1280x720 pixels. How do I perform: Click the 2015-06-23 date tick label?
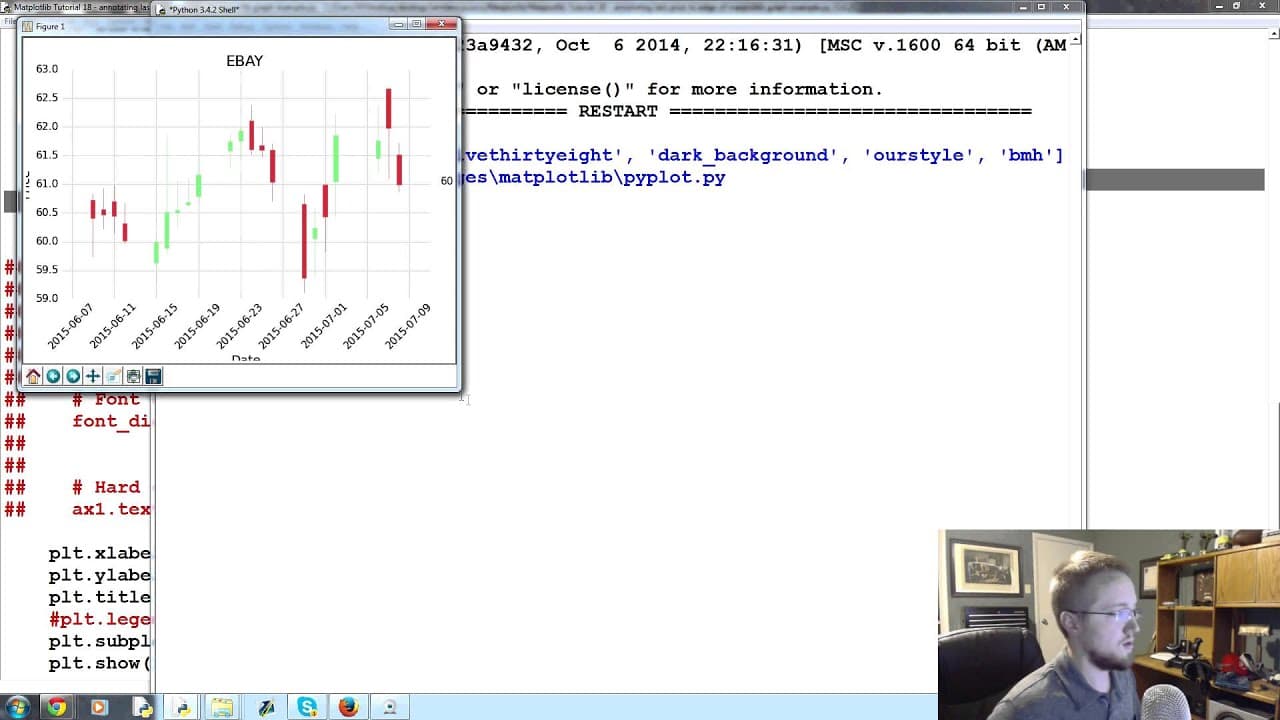point(239,326)
